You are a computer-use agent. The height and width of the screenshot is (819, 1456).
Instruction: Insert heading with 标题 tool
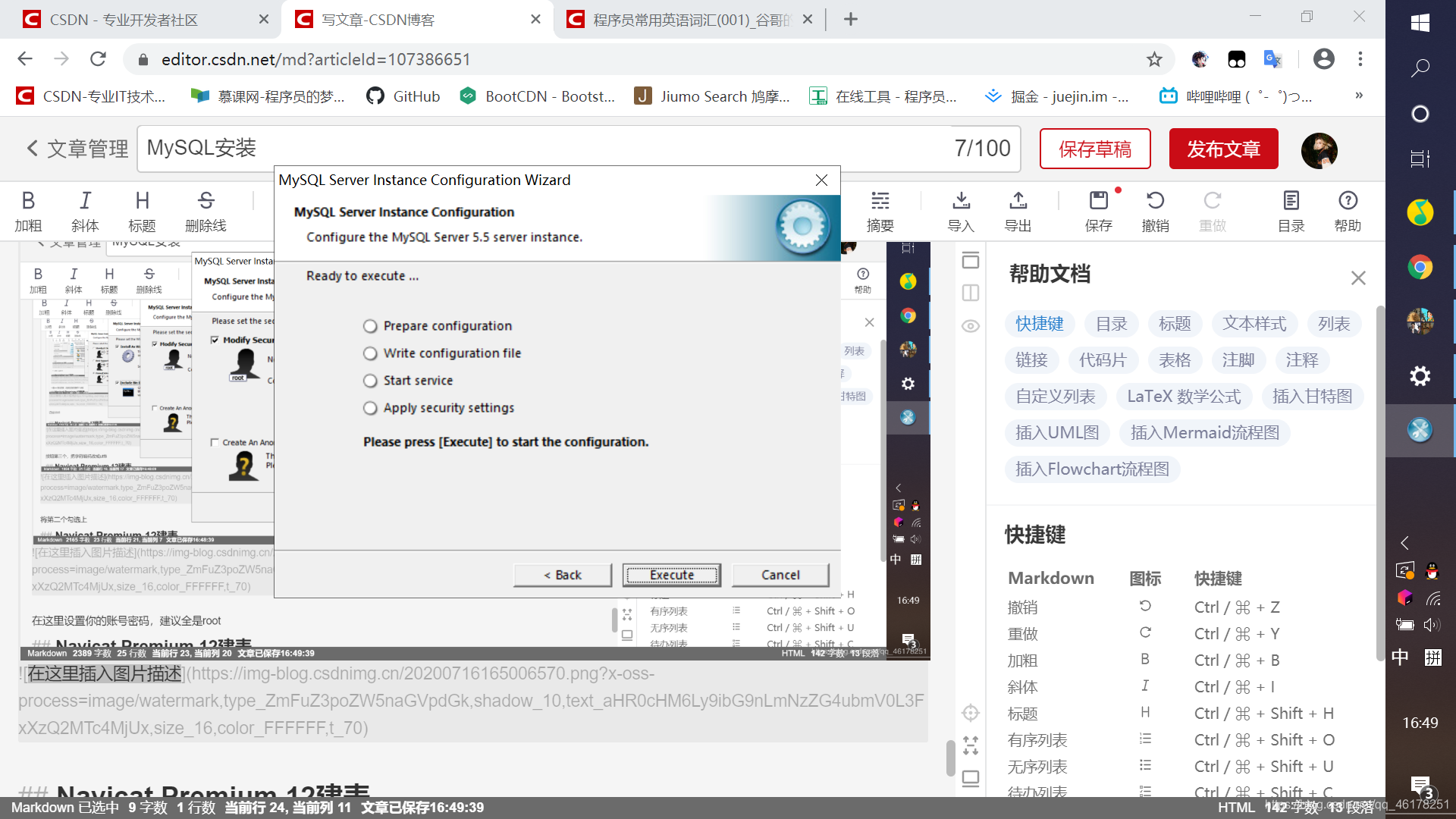(x=142, y=211)
